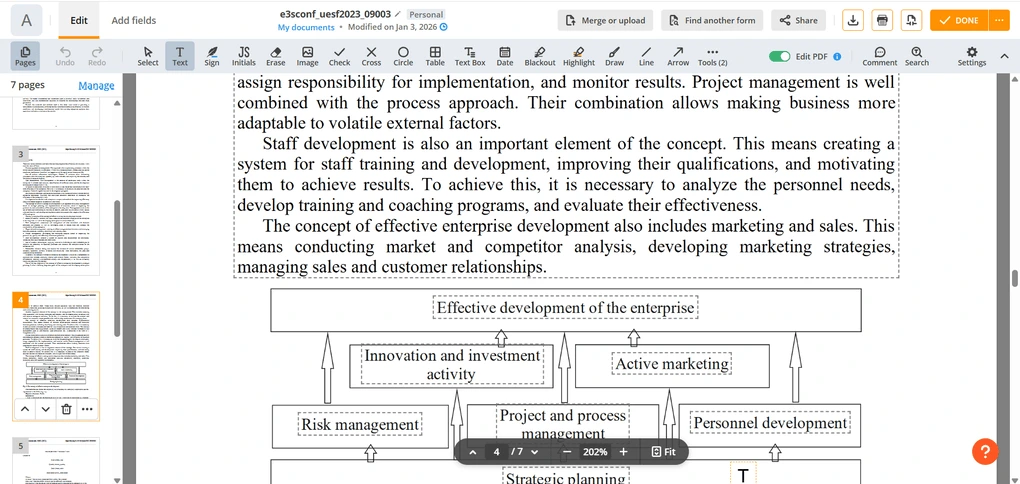Choose the Text Box tool
The image size is (1020, 484).
click(470, 56)
